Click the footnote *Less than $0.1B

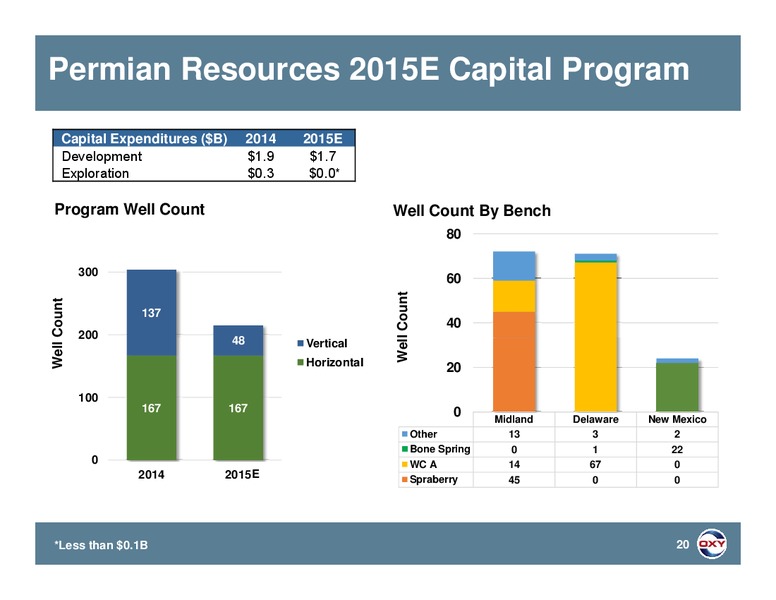(101, 545)
